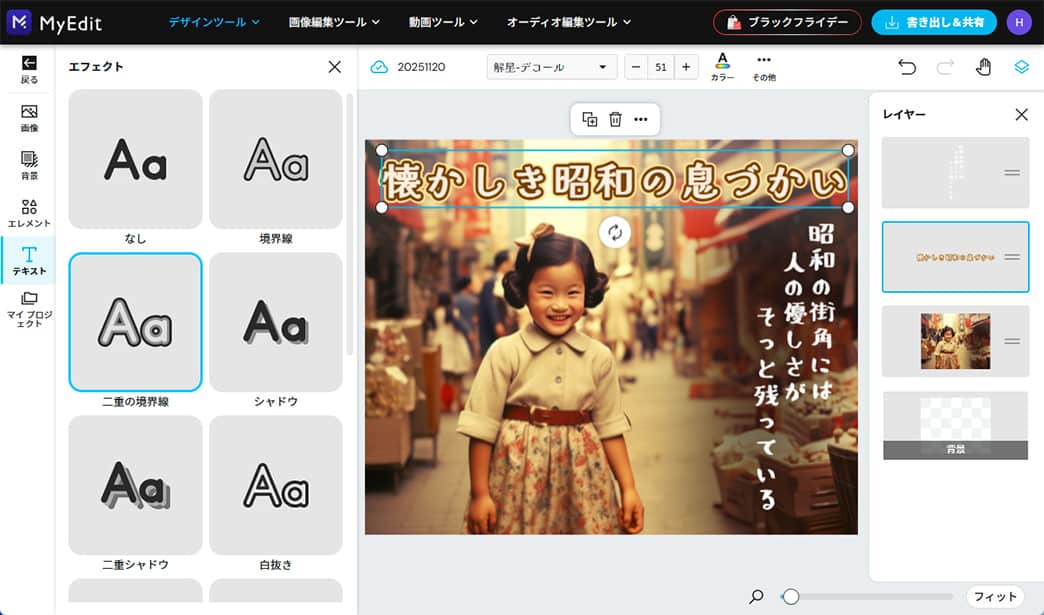
Task: Activate the hand pan tool
Action: click(983, 67)
